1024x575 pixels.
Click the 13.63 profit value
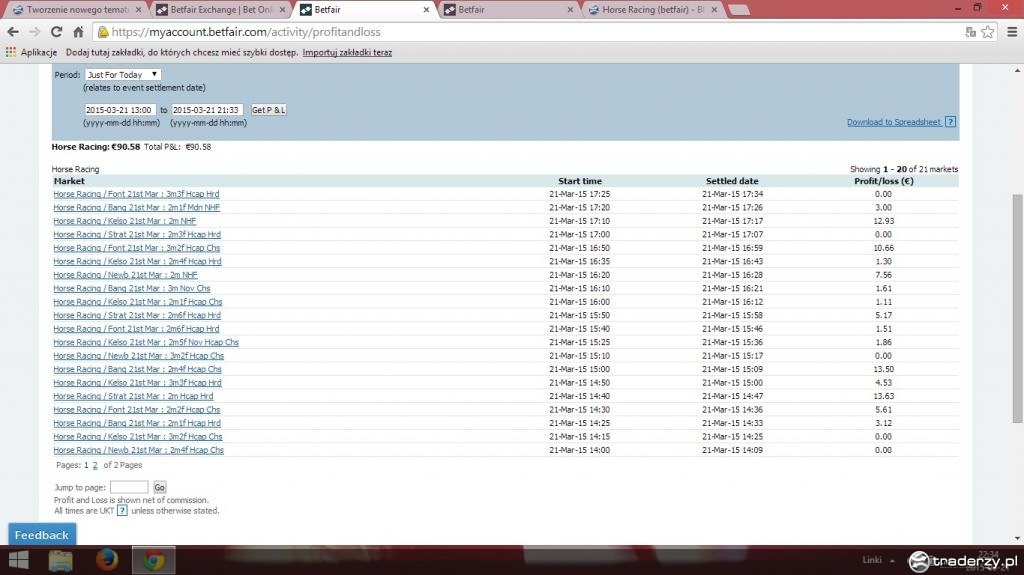coord(883,396)
